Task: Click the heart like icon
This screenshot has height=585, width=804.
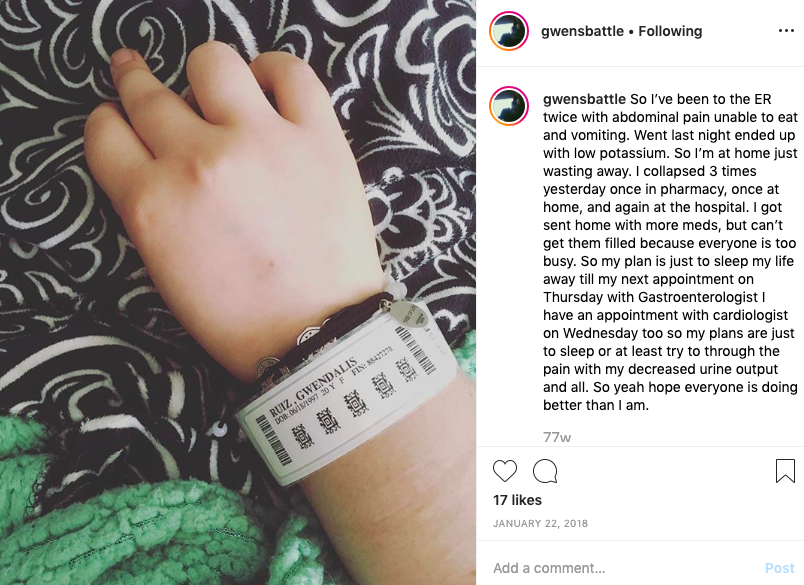Action: [505, 471]
